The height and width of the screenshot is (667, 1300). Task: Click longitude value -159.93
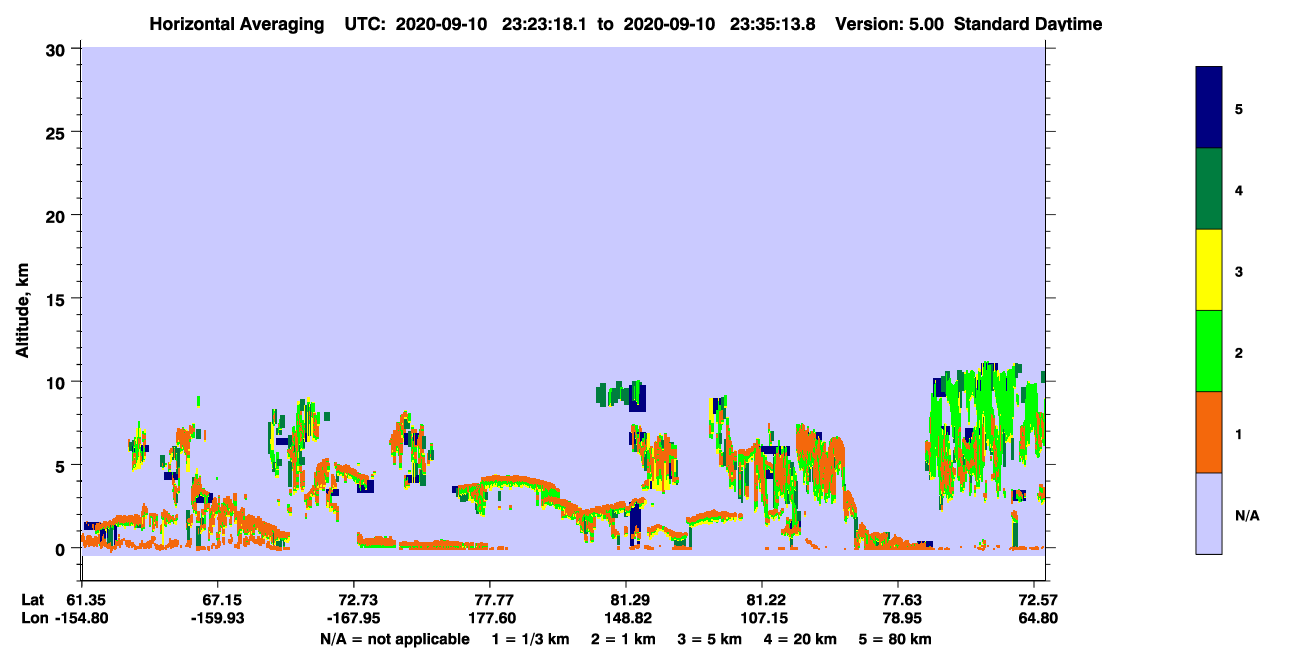coord(217,618)
